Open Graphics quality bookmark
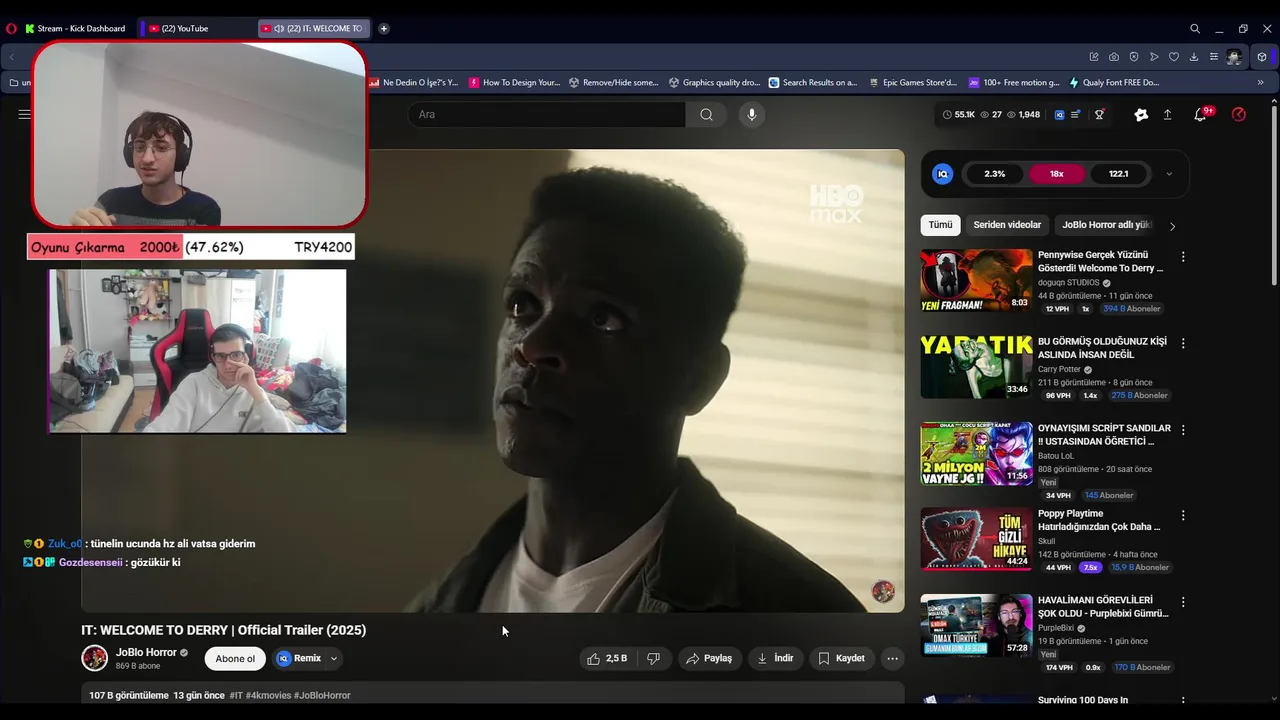The width and height of the screenshot is (1280, 720). pos(714,83)
